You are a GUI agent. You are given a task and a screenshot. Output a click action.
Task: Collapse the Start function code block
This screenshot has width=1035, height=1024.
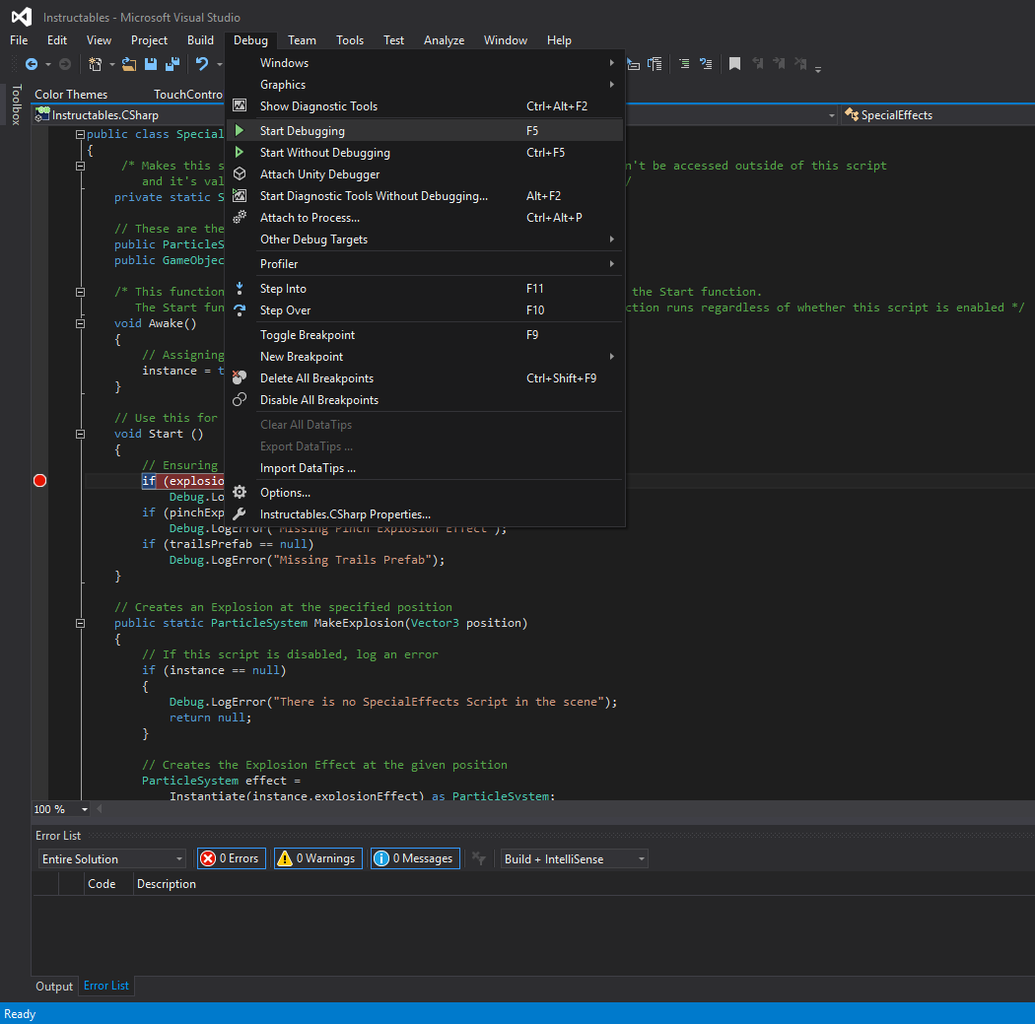click(x=80, y=434)
